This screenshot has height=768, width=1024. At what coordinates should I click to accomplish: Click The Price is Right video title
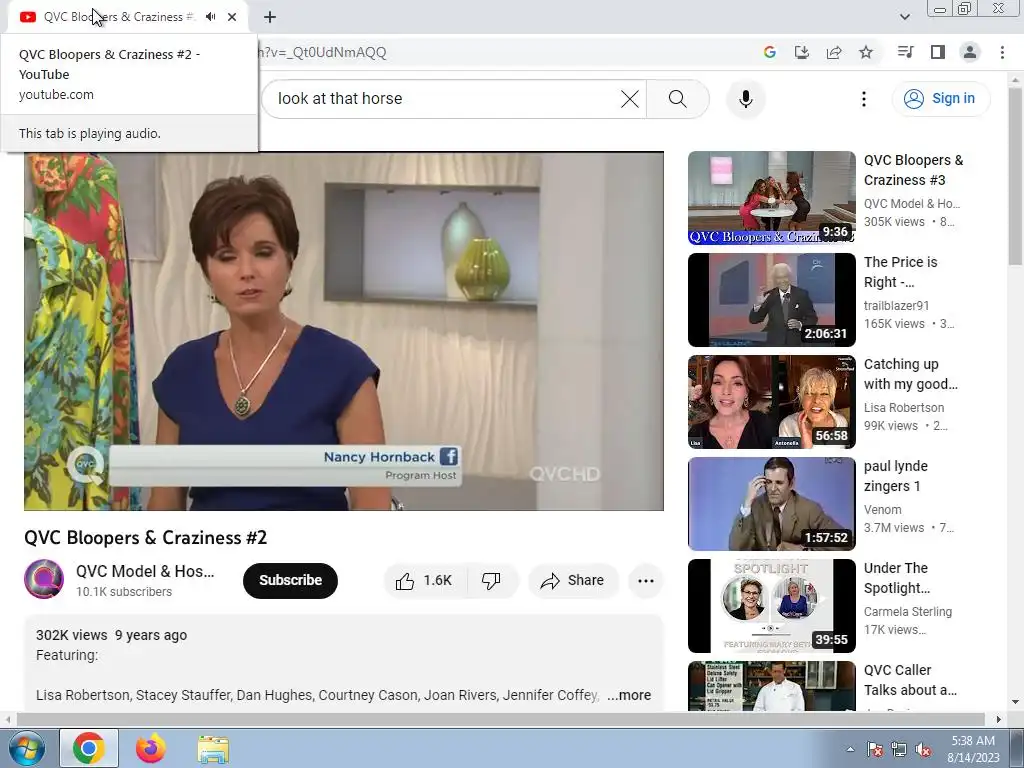[x=900, y=272]
